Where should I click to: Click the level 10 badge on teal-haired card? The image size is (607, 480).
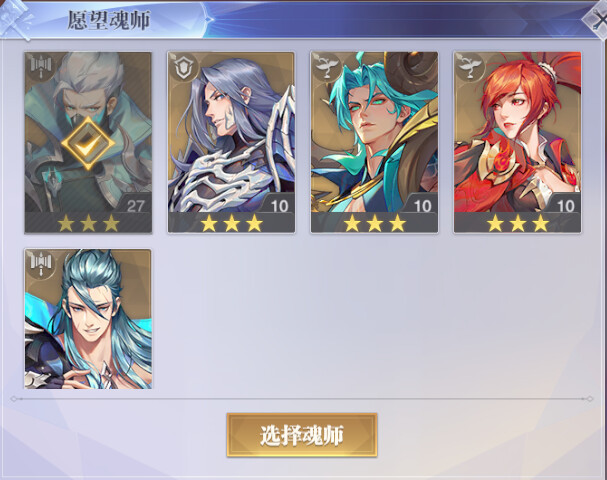[x=422, y=205]
